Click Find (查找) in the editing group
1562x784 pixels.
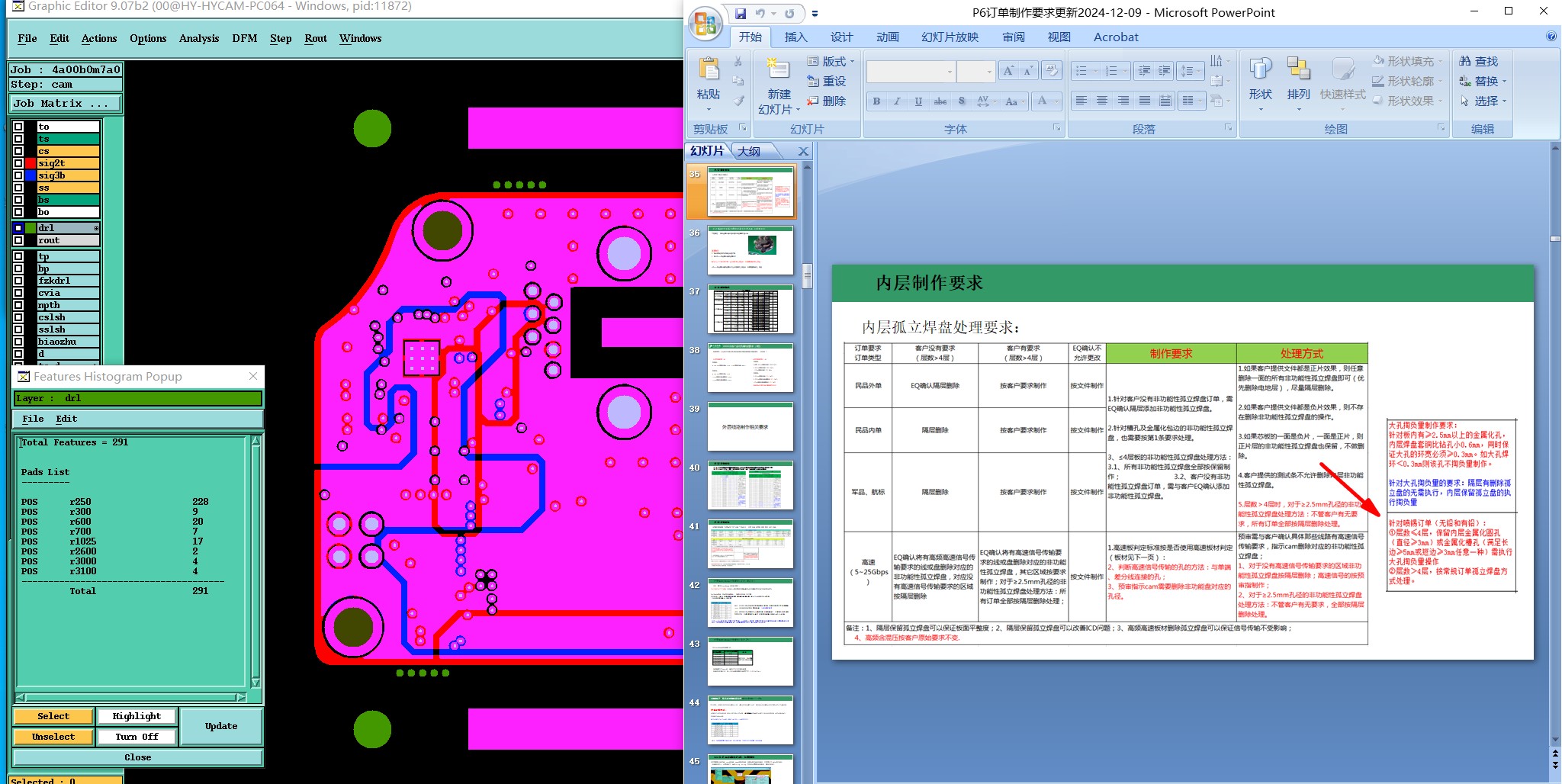[x=1479, y=61]
